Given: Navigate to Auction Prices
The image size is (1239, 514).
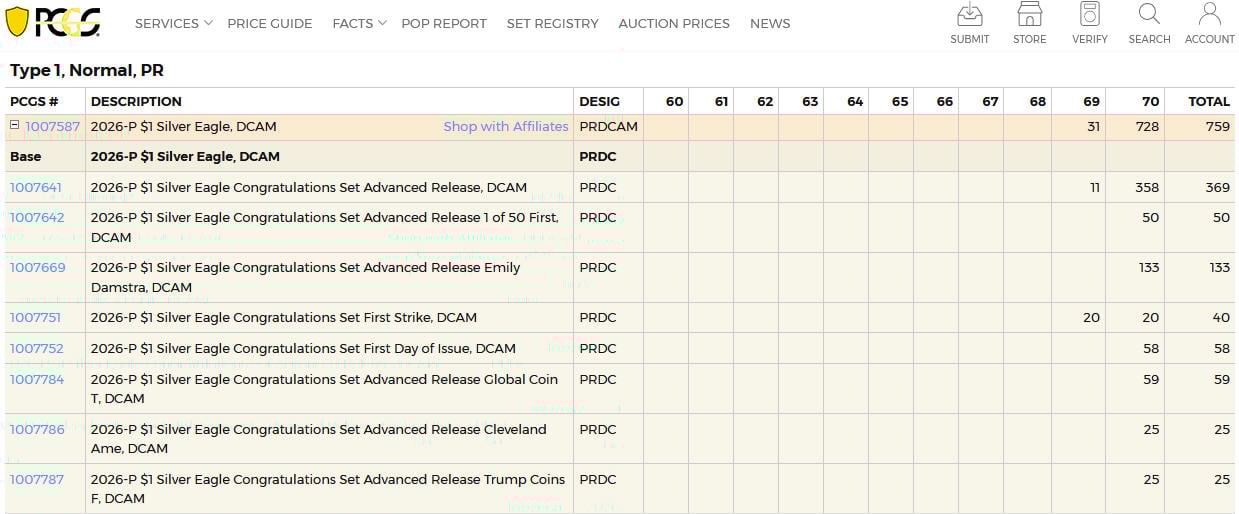Looking at the screenshot, I should 674,23.
